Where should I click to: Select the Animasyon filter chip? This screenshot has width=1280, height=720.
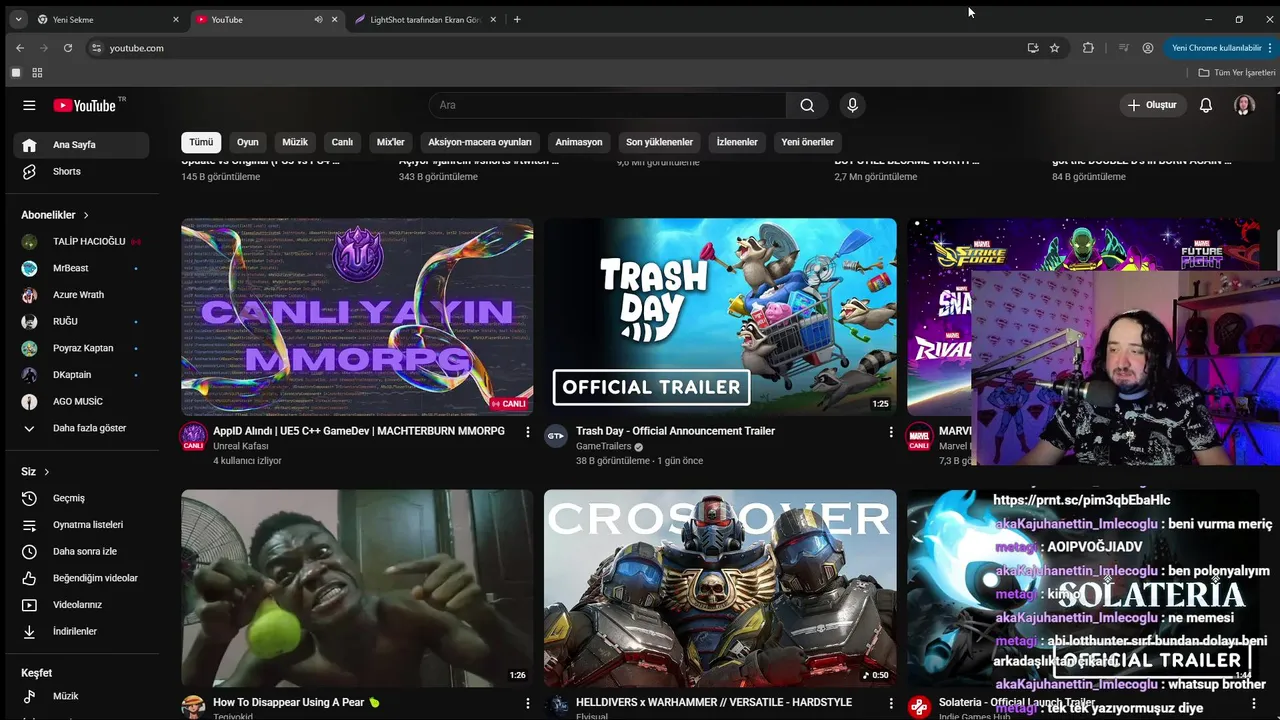tap(579, 142)
